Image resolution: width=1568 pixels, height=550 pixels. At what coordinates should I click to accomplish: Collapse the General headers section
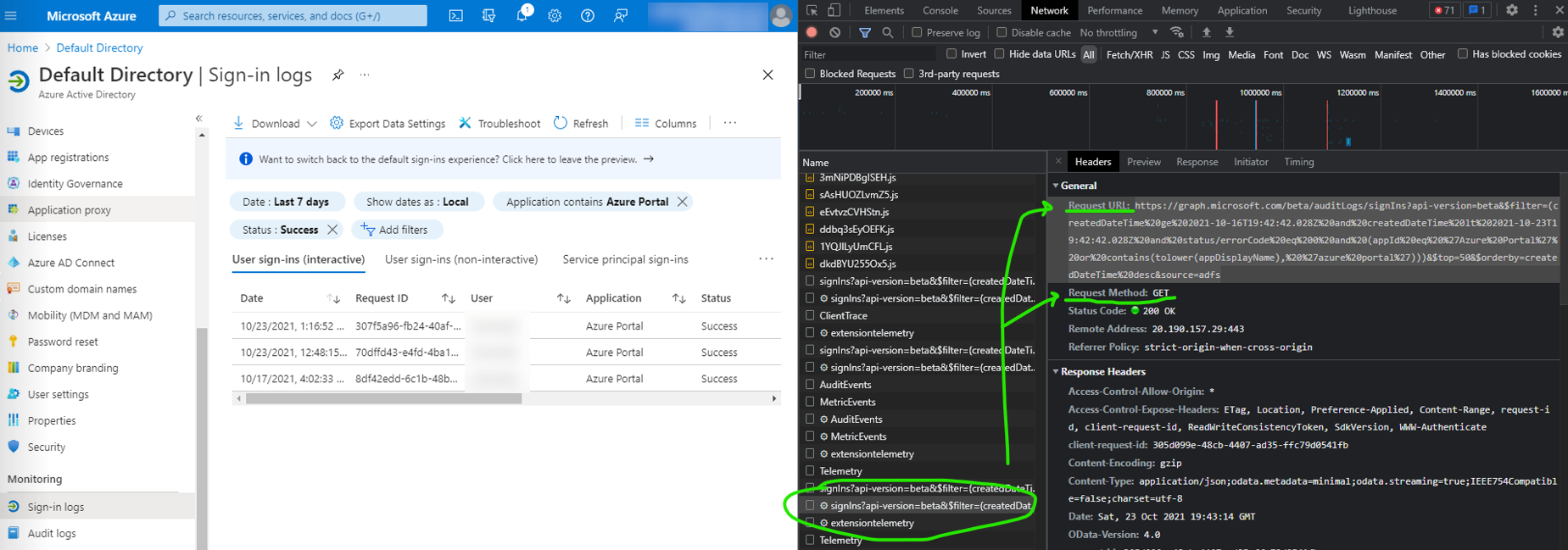[1056, 186]
